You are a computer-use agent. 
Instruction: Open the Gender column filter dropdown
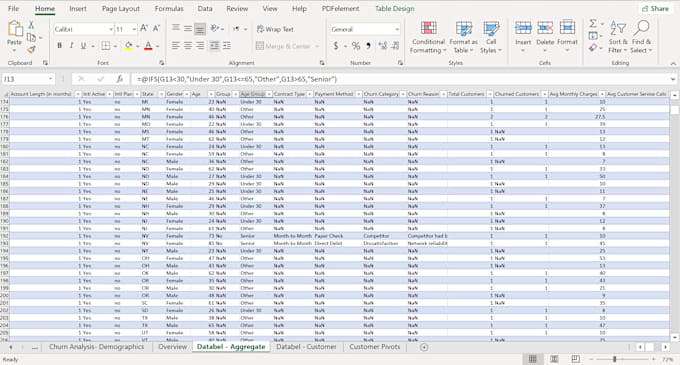pyautogui.click(x=186, y=94)
